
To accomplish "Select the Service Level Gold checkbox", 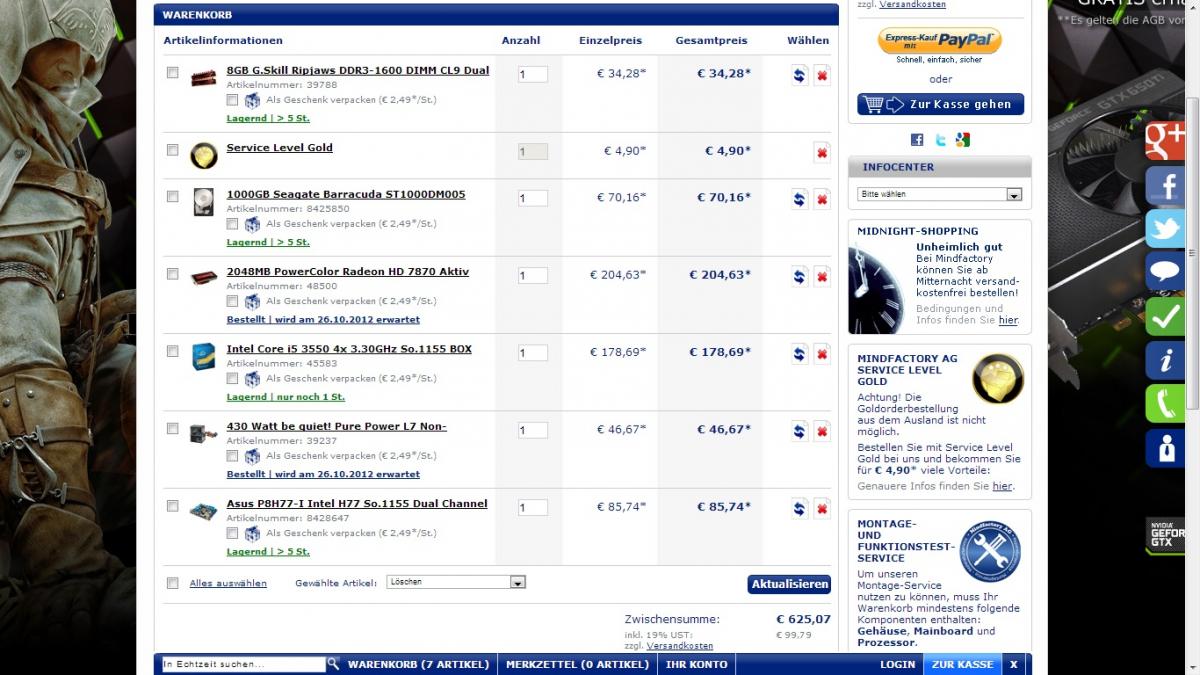I will [172, 150].
